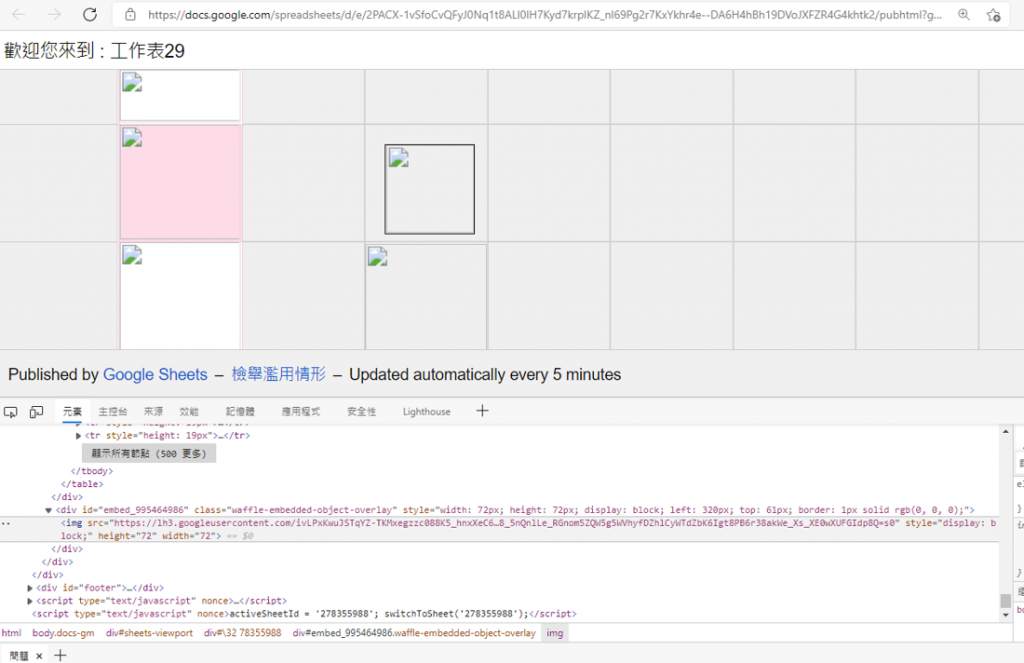Open the 來源 tab

coord(153,412)
